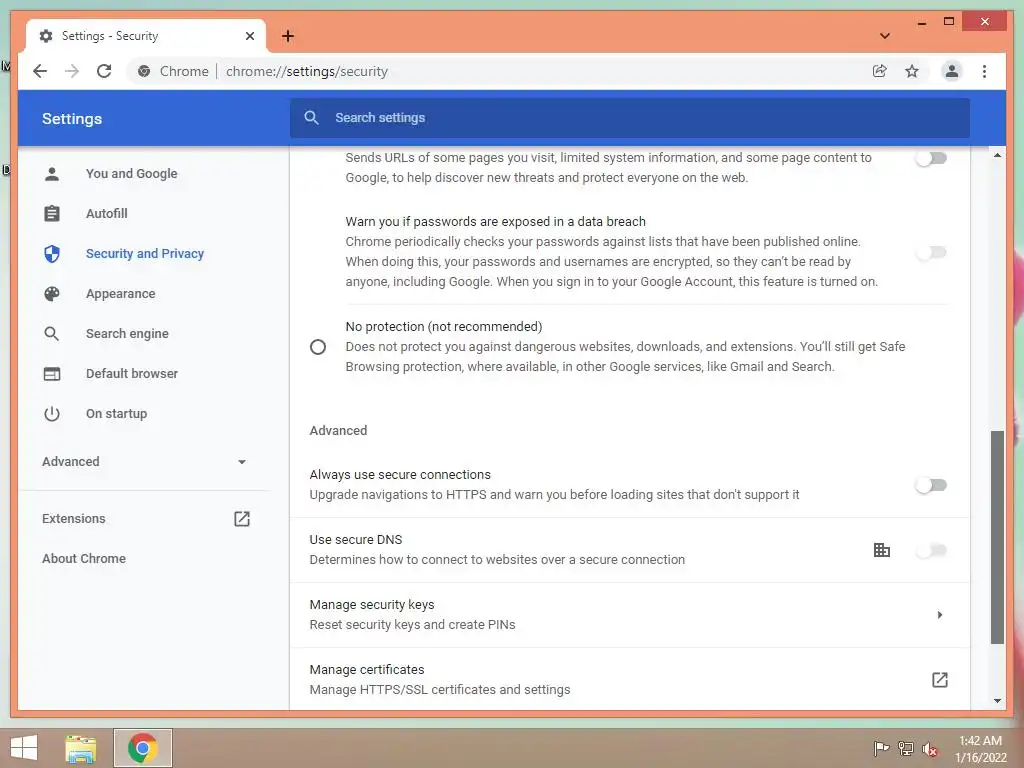Open Search engine settings
Screen dimensions: 1024x768
click(127, 334)
